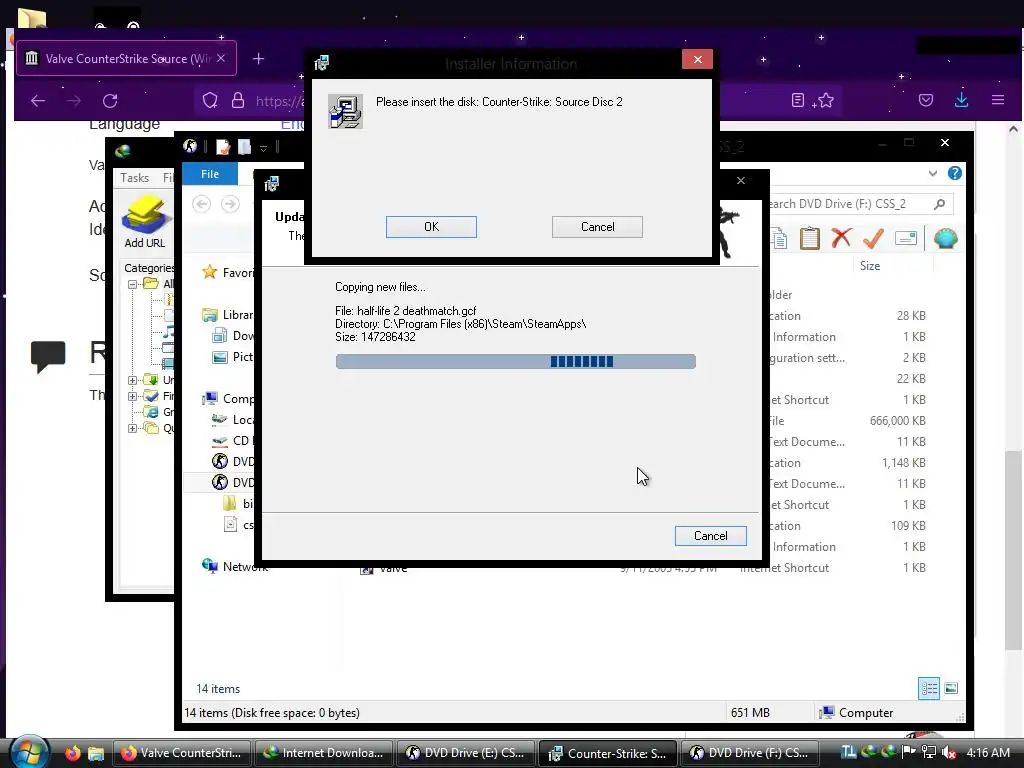The image size is (1024, 768).
Task: Sort files by the Size column
Action: 870,266
